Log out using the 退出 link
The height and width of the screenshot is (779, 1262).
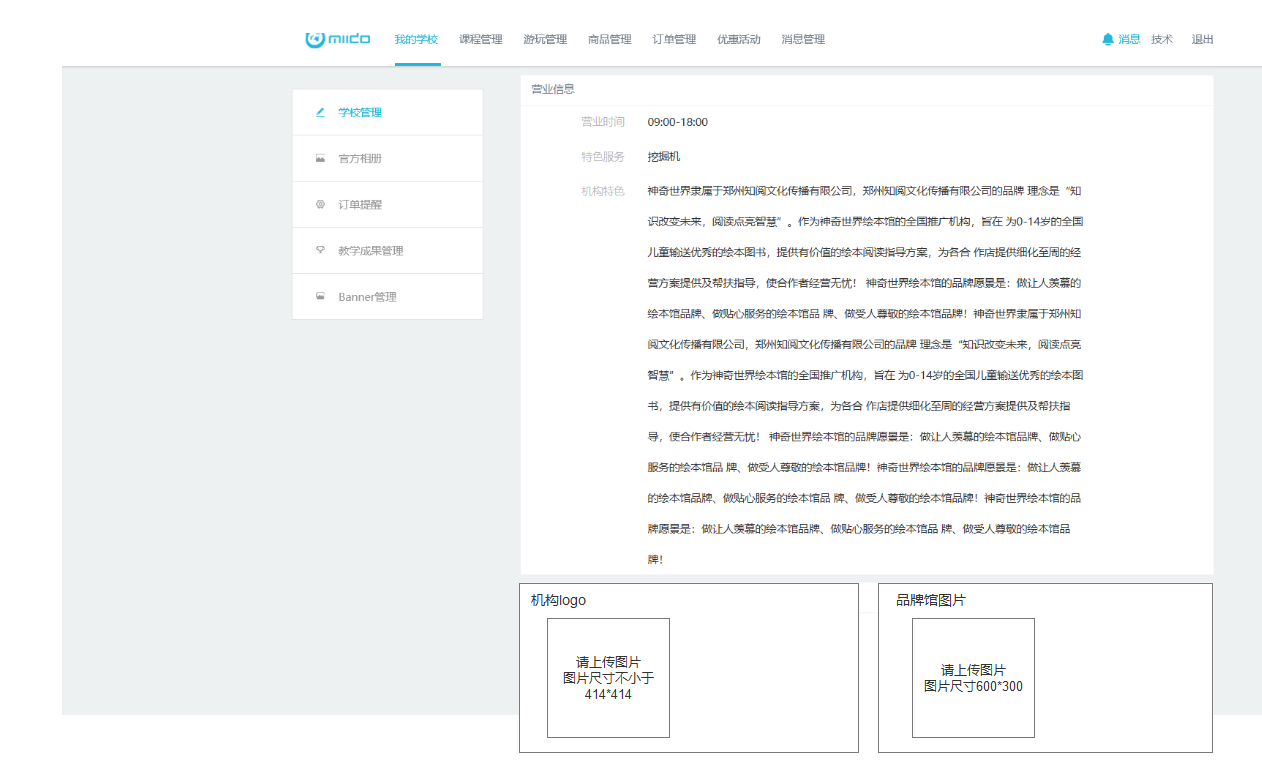pyautogui.click(x=1202, y=39)
